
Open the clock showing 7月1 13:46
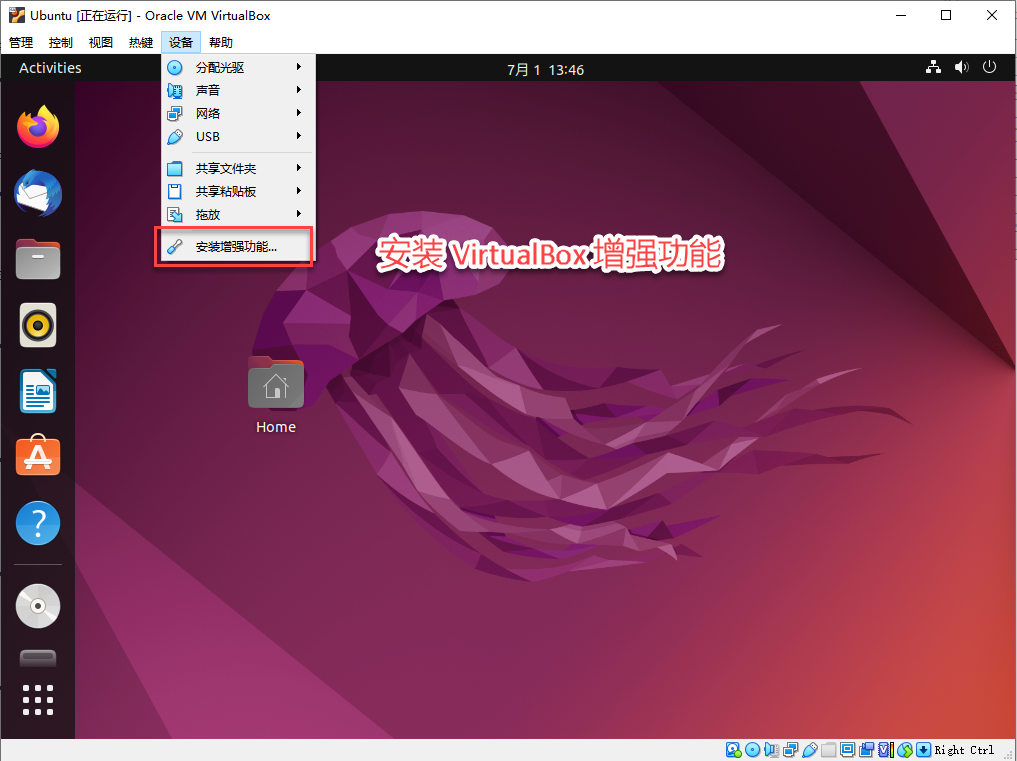click(x=545, y=69)
